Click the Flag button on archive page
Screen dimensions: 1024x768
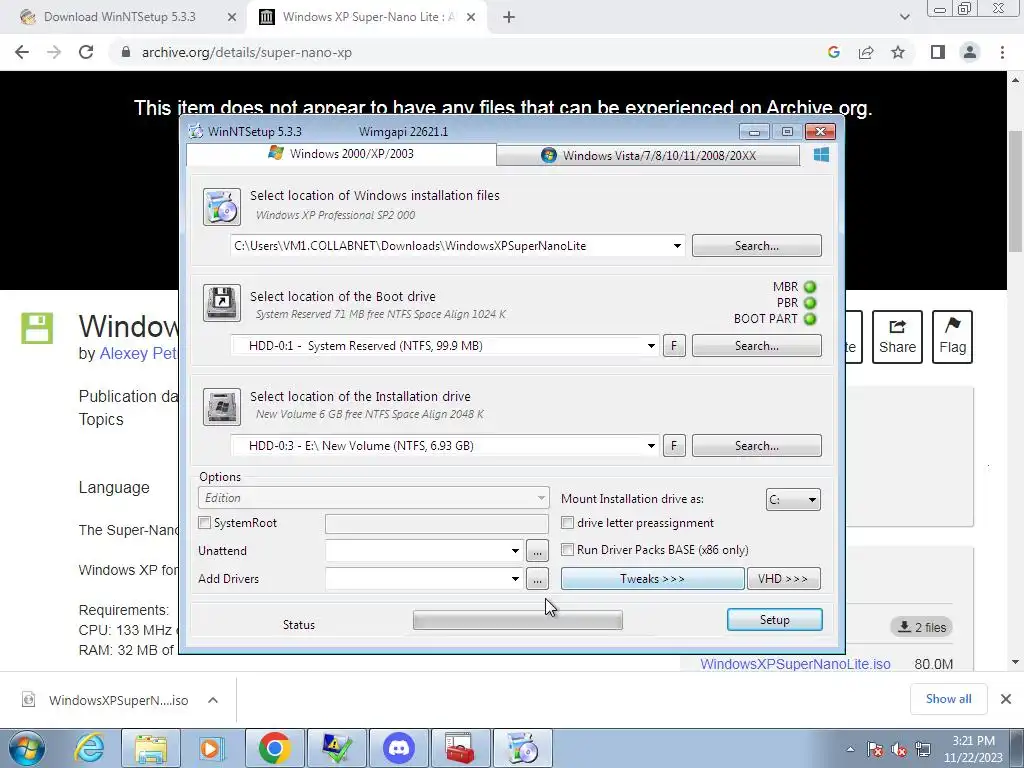point(952,337)
